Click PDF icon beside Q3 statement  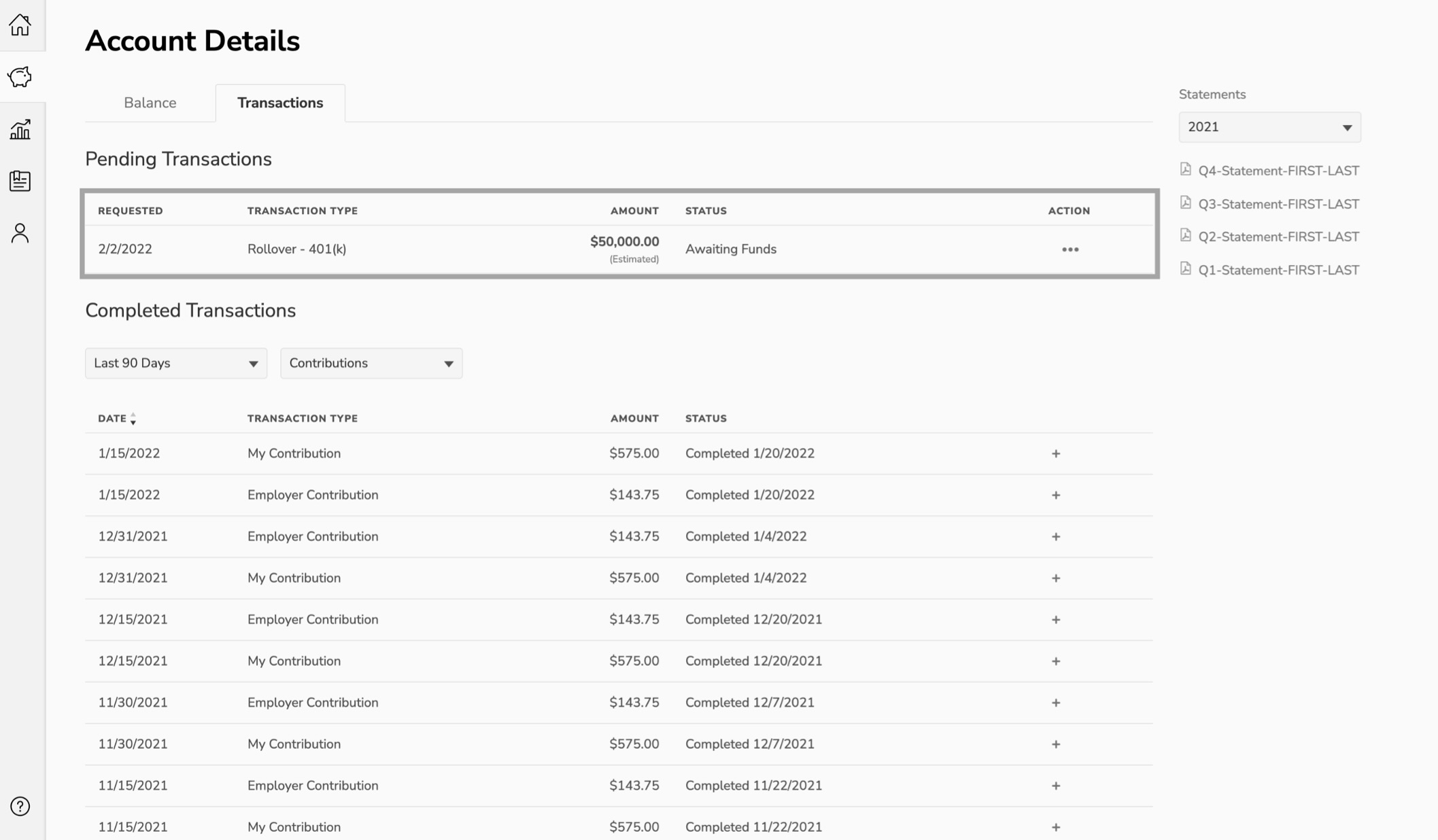pyautogui.click(x=1186, y=203)
